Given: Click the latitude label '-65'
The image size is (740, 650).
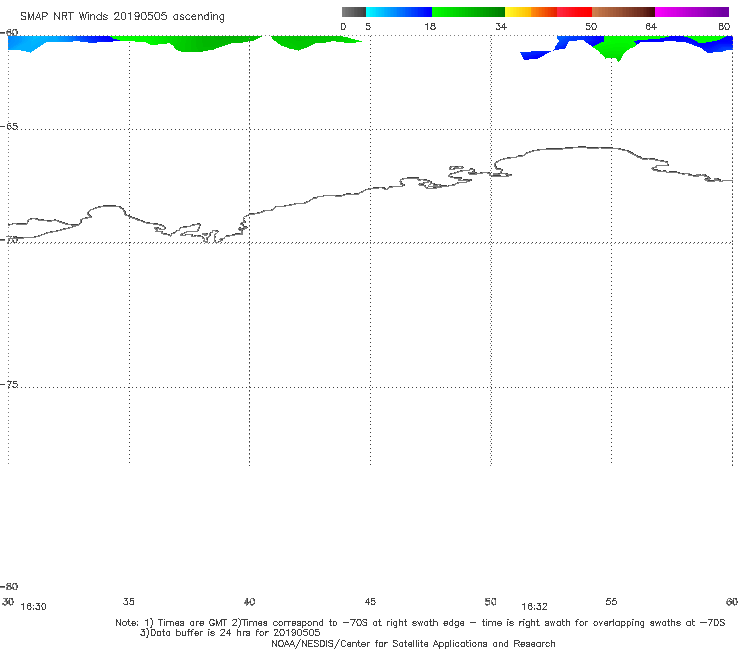Looking at the screenshot, I should [x=9, y=127].
